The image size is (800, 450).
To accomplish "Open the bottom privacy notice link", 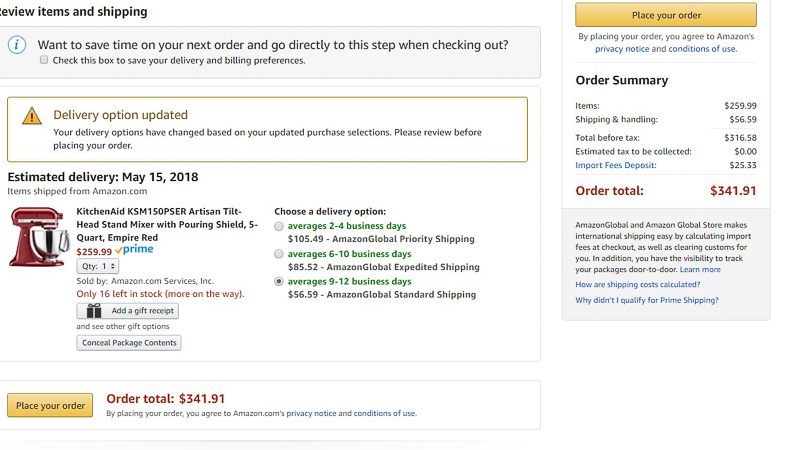I will point(311,413).
